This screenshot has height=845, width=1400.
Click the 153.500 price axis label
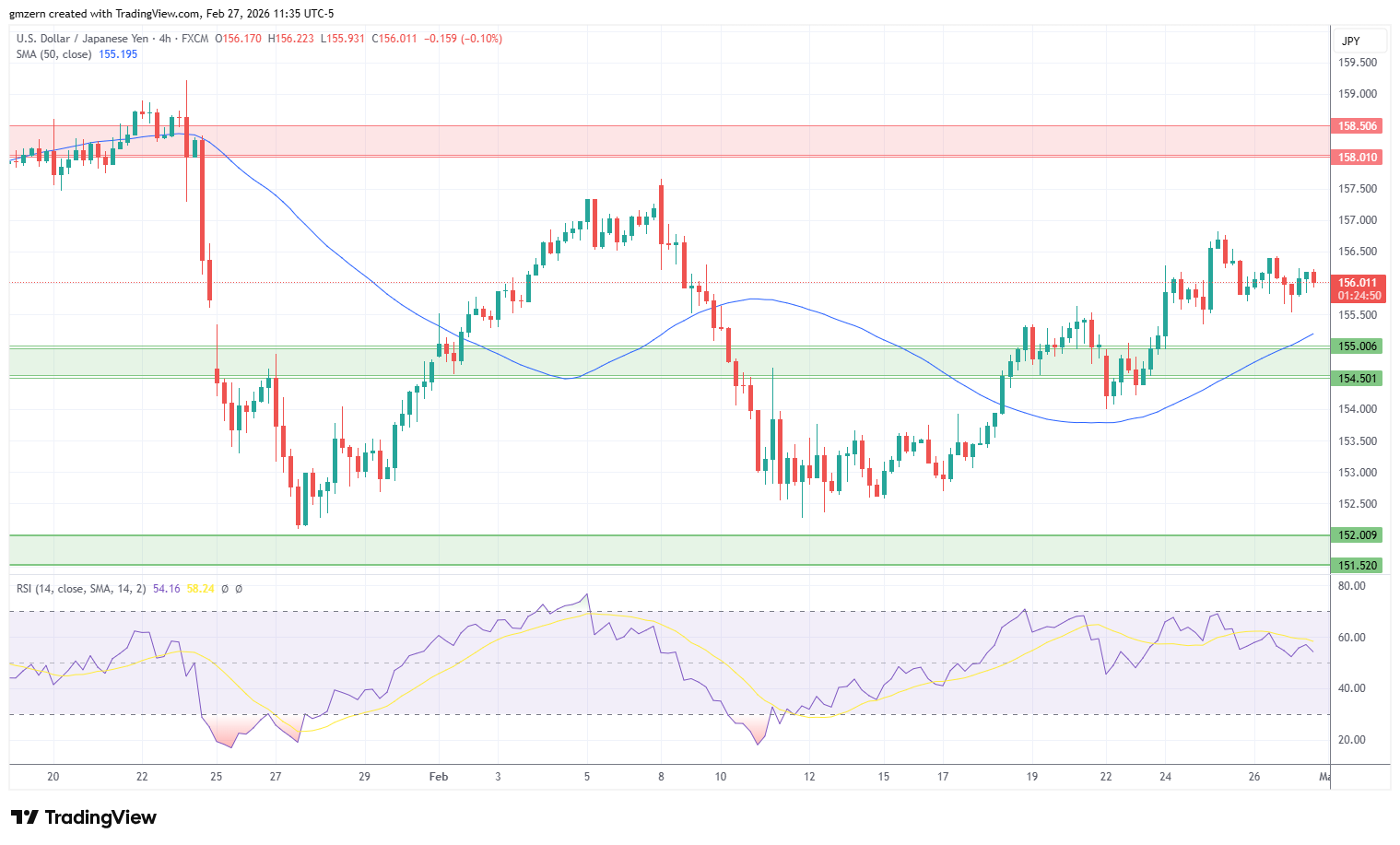click(x=1358, y=441)
